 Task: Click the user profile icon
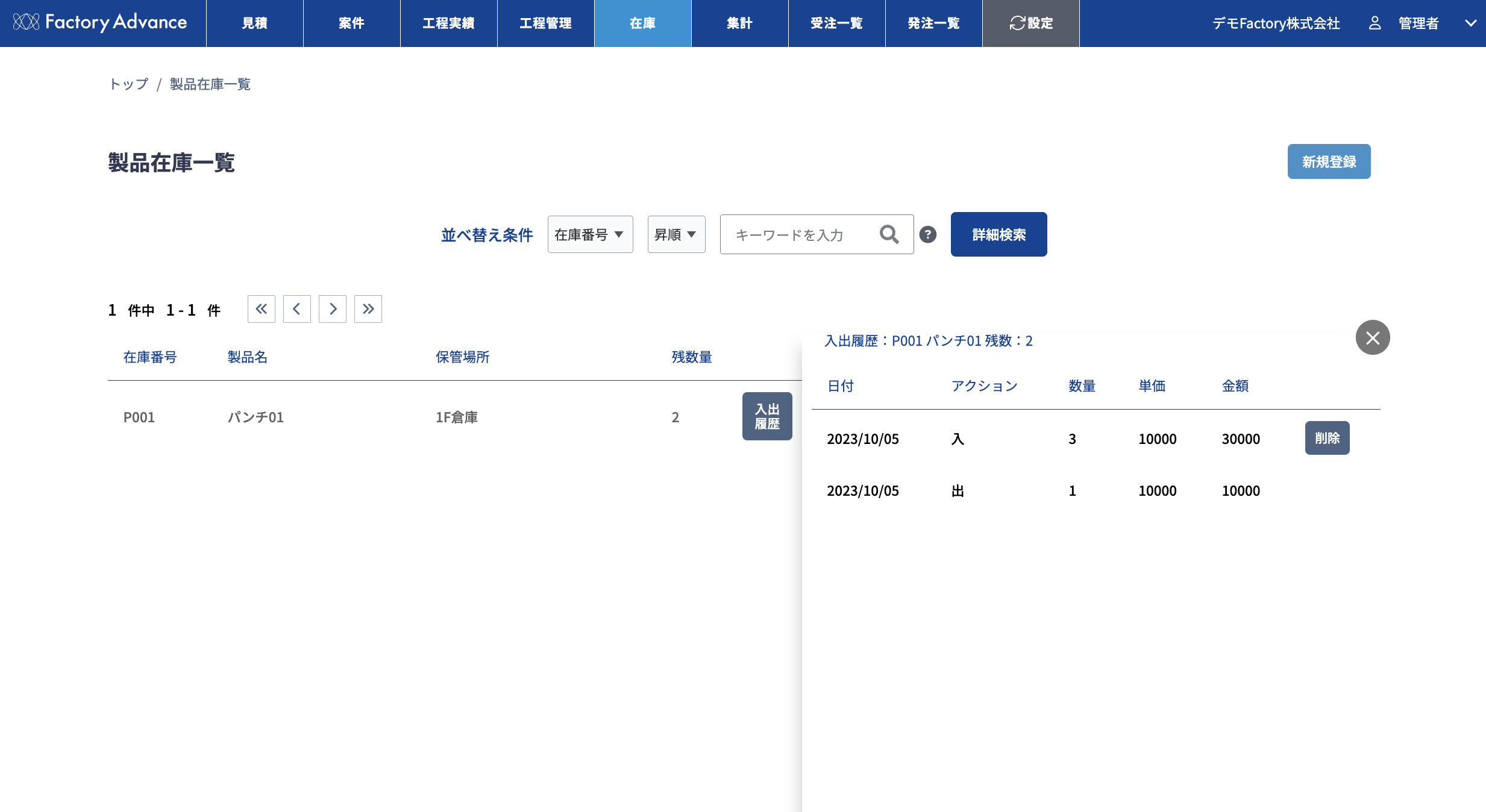(1375, 23)
